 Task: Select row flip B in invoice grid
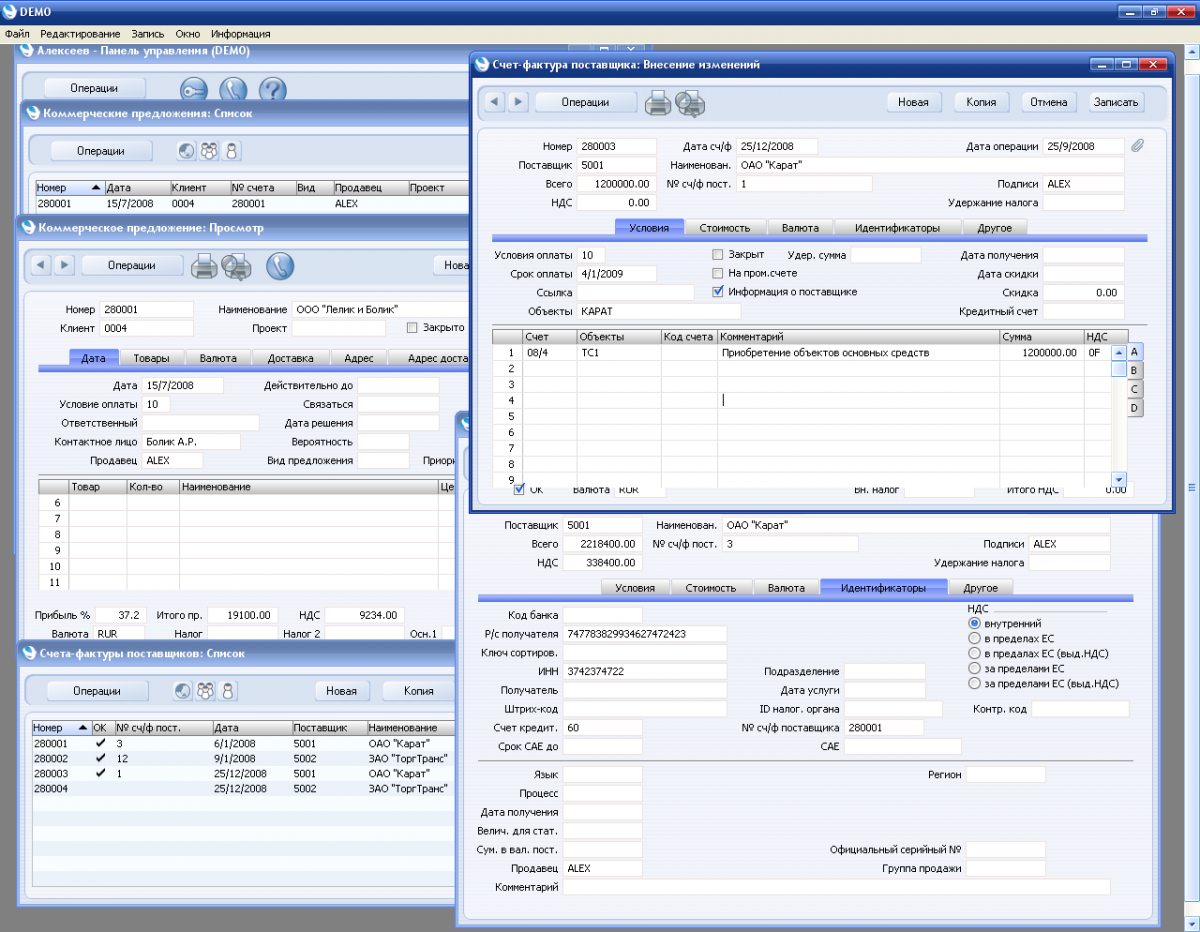point(1134,371)
